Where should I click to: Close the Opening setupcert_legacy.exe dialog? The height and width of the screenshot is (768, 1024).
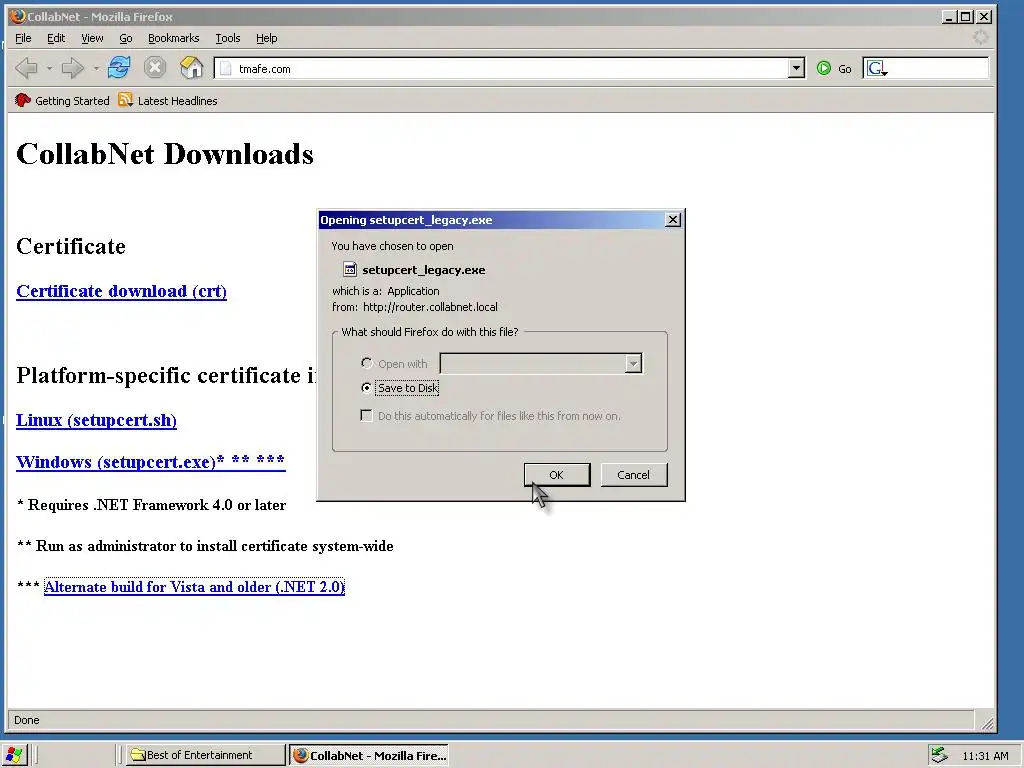tap(673, 219)
